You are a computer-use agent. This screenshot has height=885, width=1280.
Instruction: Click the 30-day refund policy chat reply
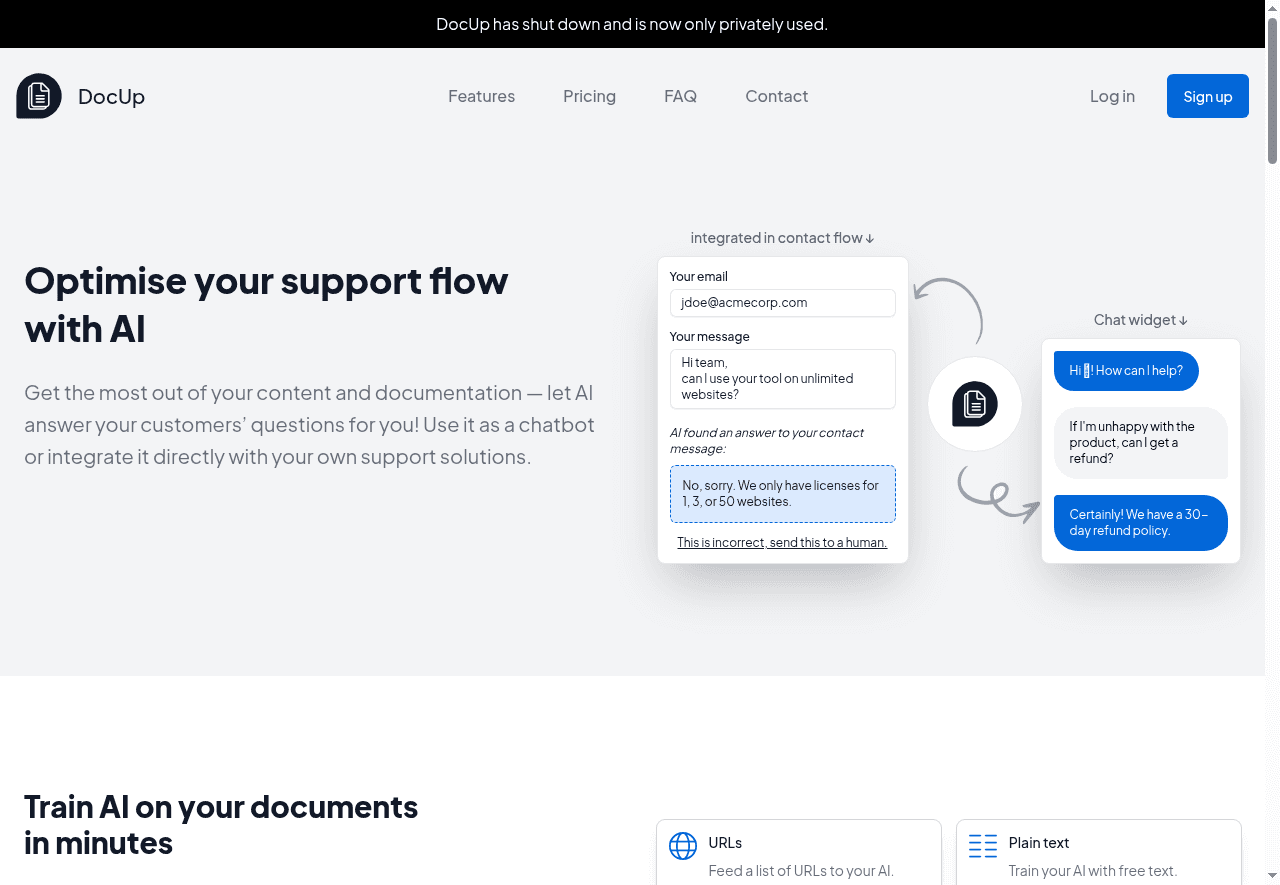1140,523
